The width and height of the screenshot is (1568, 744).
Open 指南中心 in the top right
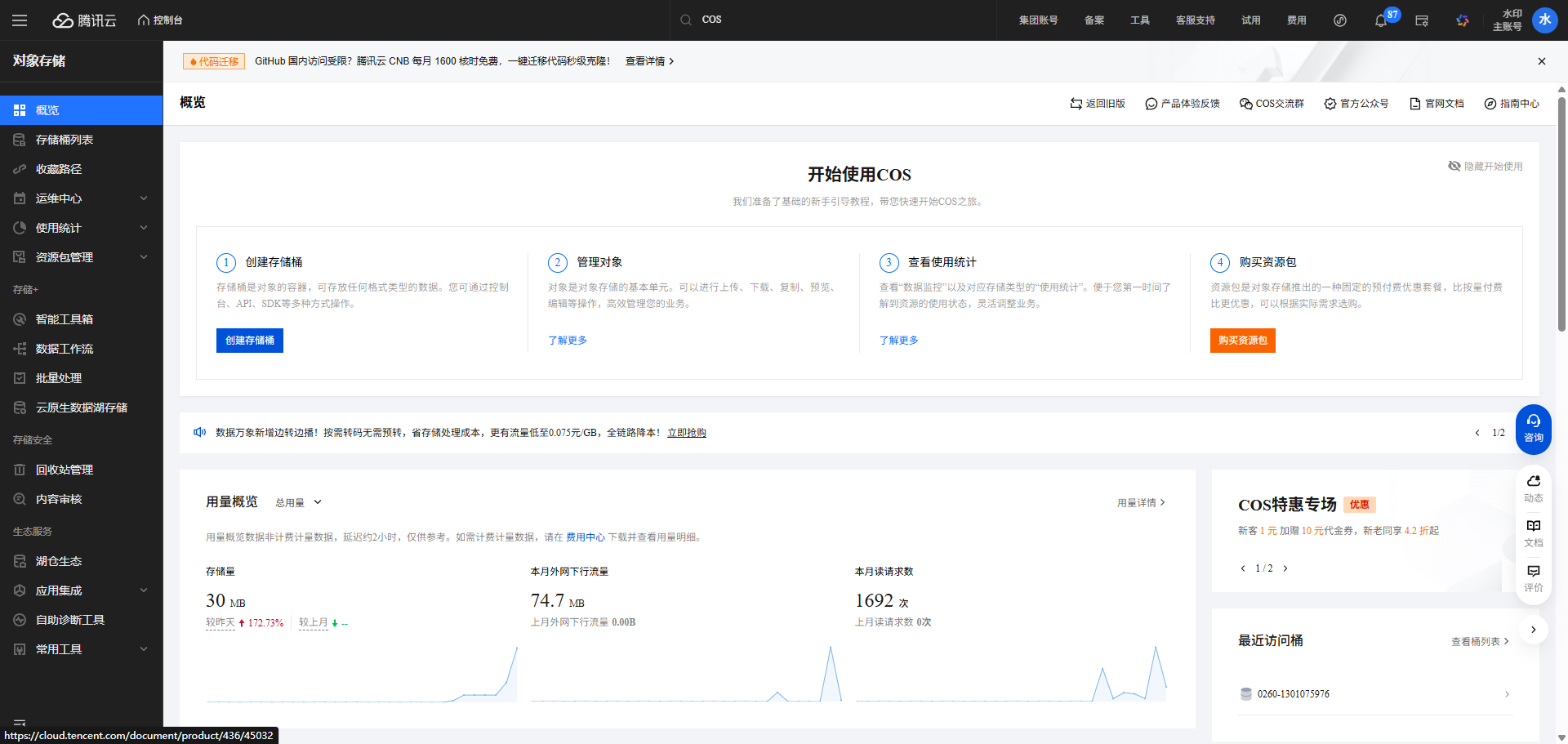pos(1512,103)
